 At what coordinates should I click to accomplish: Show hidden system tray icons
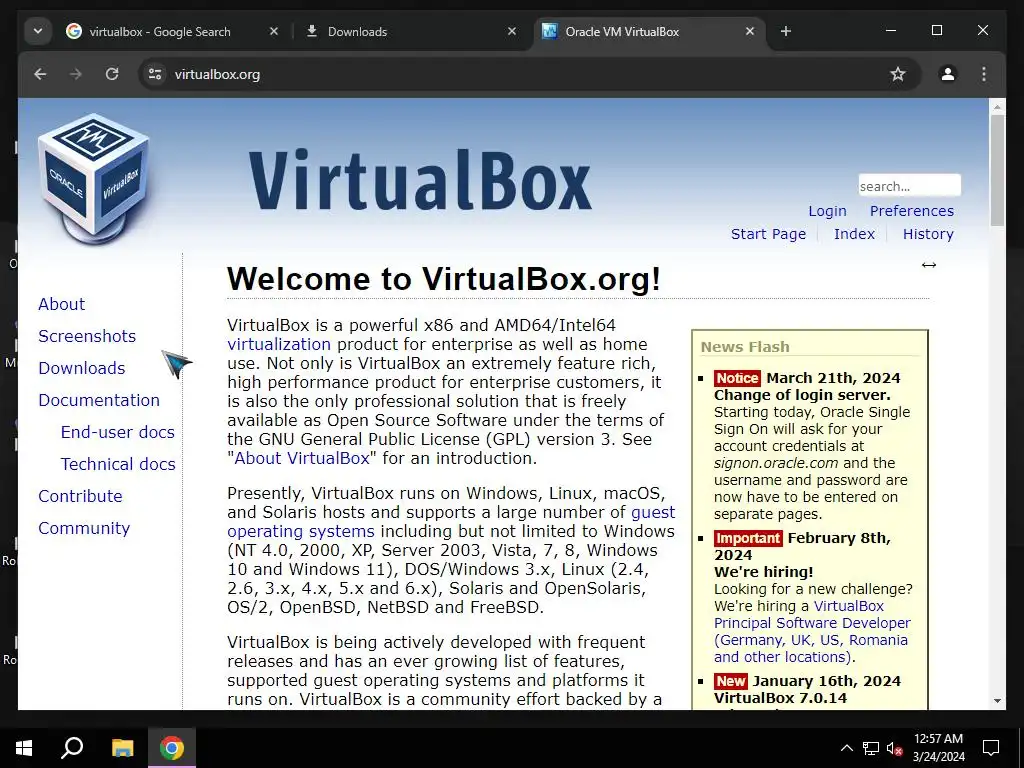point(846,748)
